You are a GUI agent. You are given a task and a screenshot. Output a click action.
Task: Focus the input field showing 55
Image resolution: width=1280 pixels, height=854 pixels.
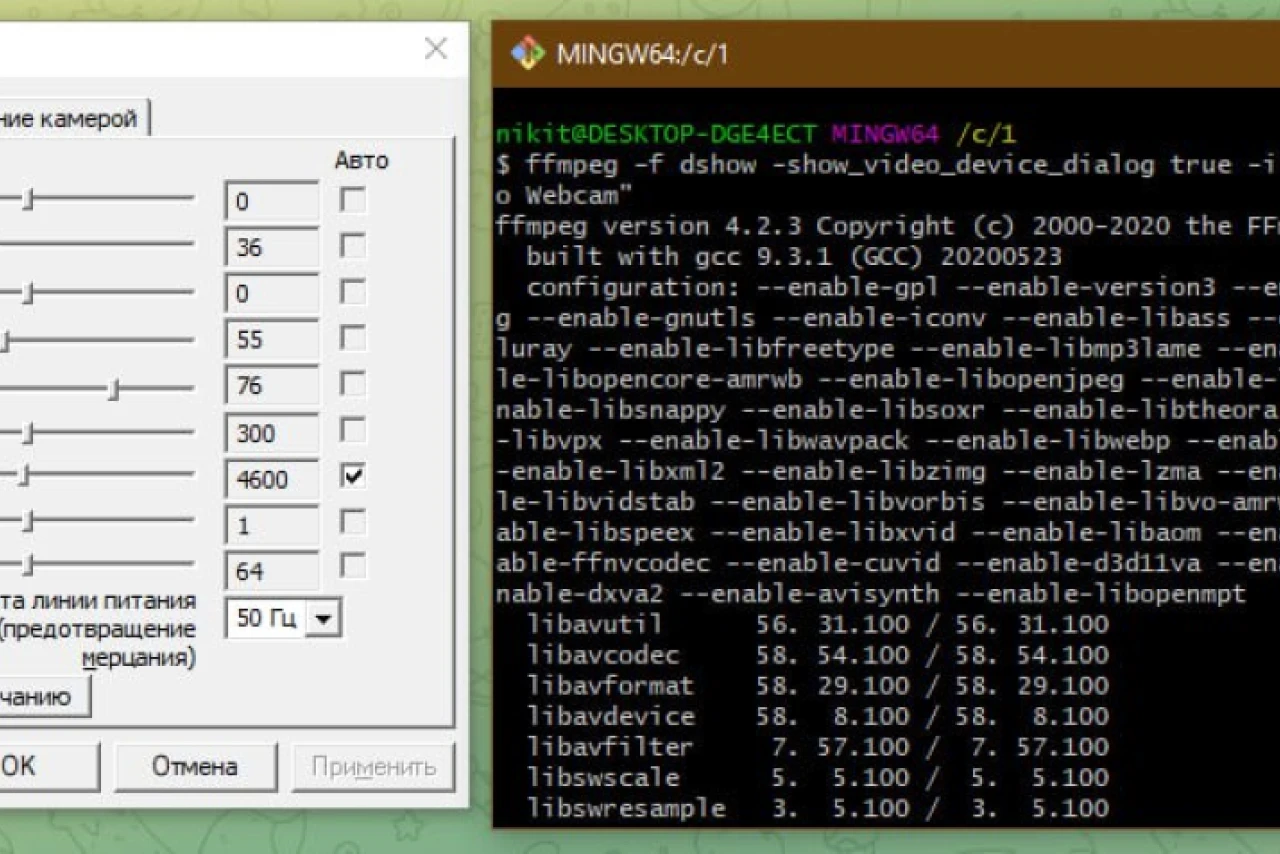[272, 339]
